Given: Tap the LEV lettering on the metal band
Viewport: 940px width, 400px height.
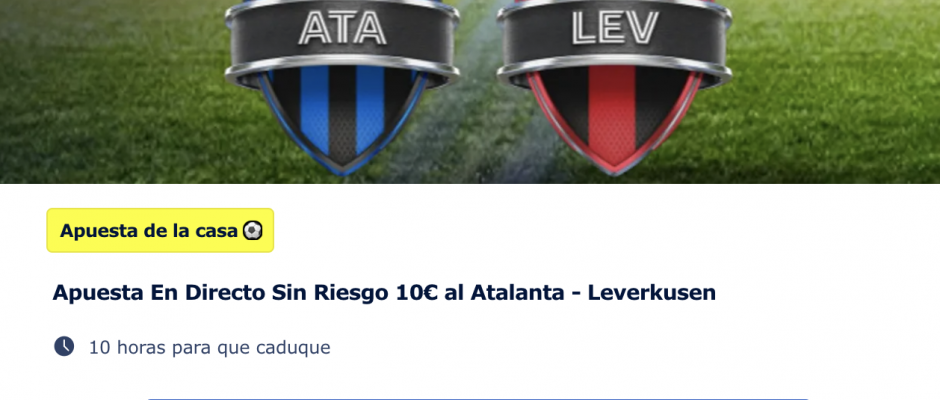Looking at the screenshot, I should coord(614,28).
